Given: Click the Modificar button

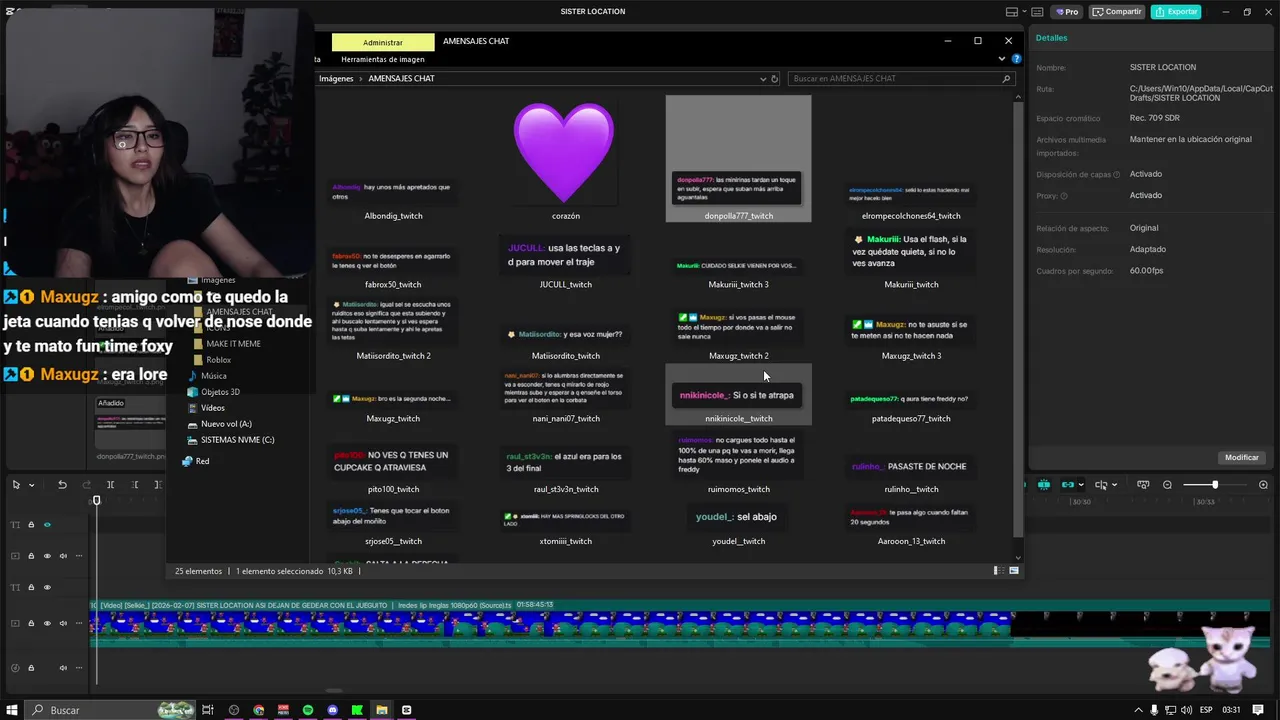Looking at the screenshot, I should (x=1242, y=457).
